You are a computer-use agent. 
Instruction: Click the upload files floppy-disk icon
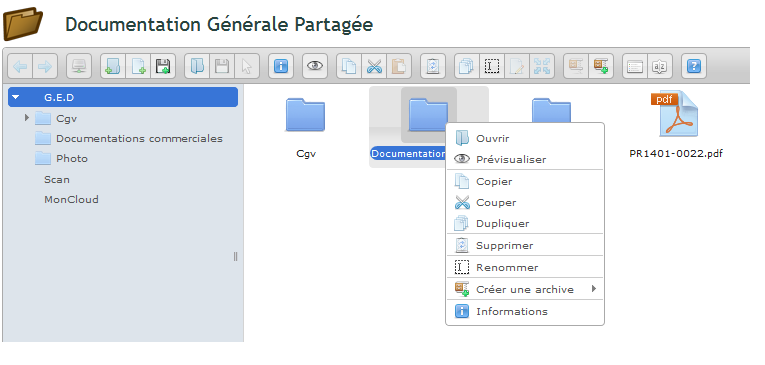(x=163, y=66)
